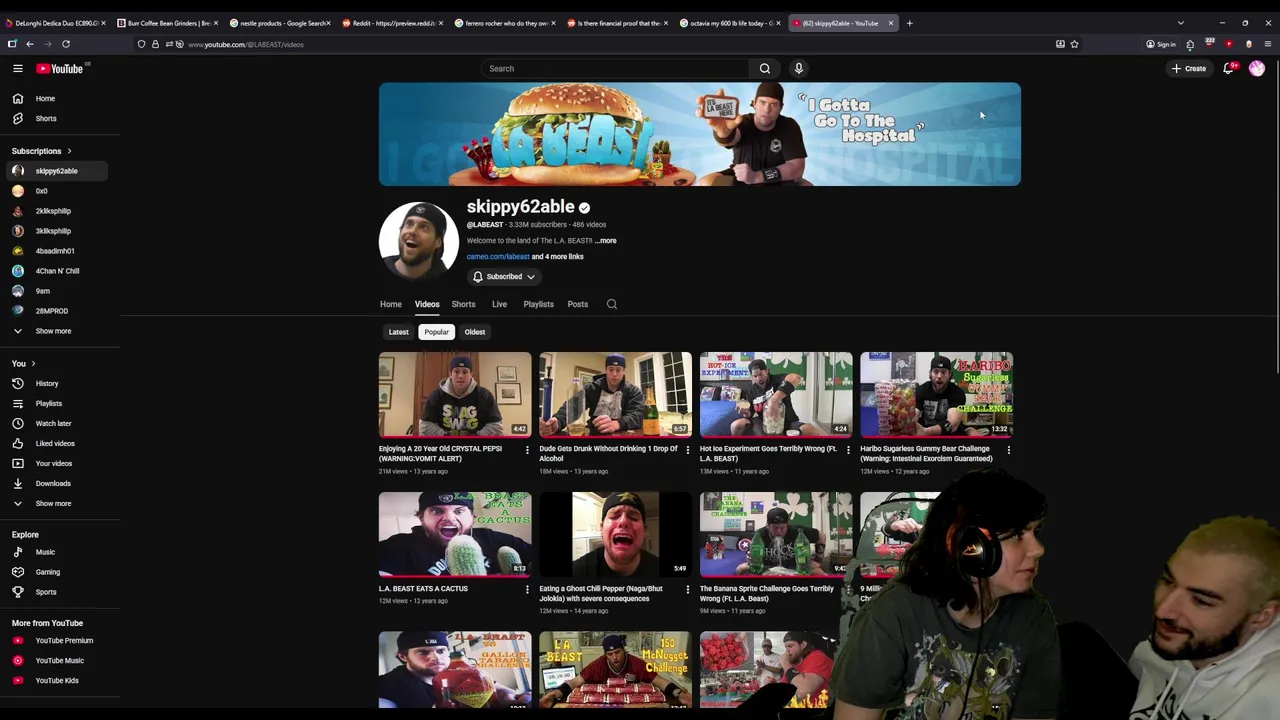
Task: Open YouTube Kids link
Action: click(x=55, y=680)
